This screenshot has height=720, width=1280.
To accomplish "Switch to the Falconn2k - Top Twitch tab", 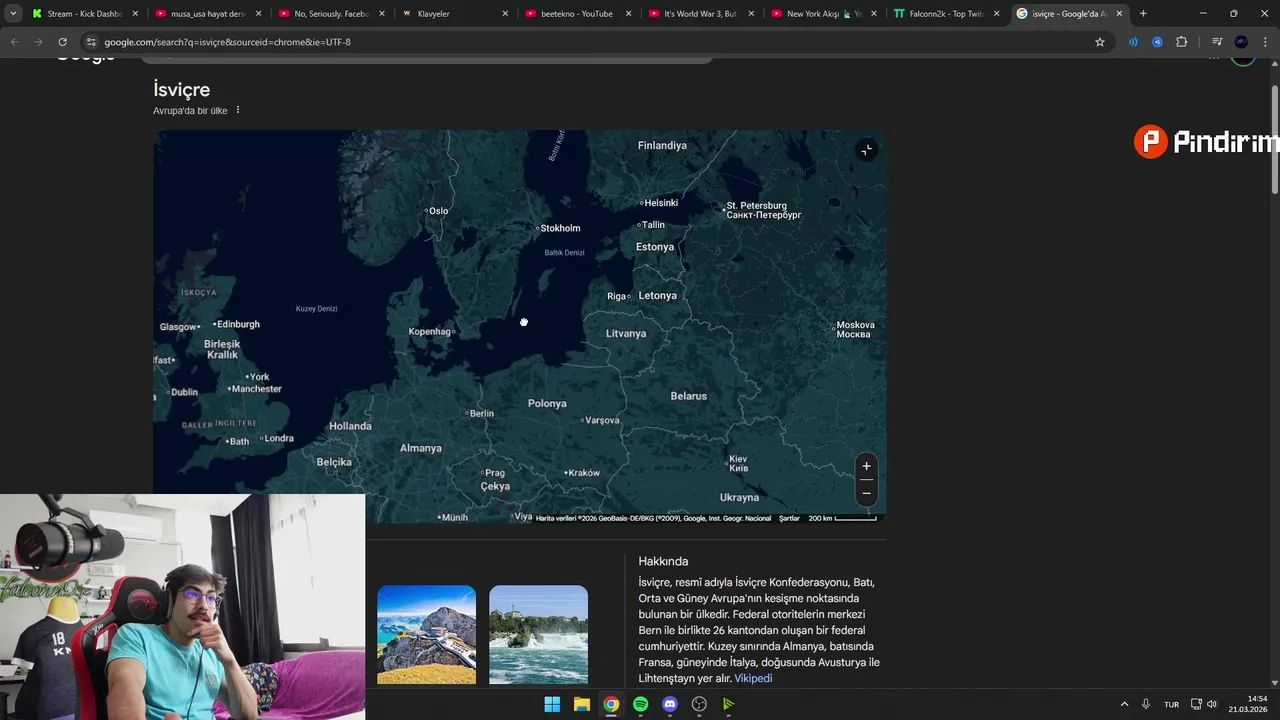I will [x=947, y=14].
